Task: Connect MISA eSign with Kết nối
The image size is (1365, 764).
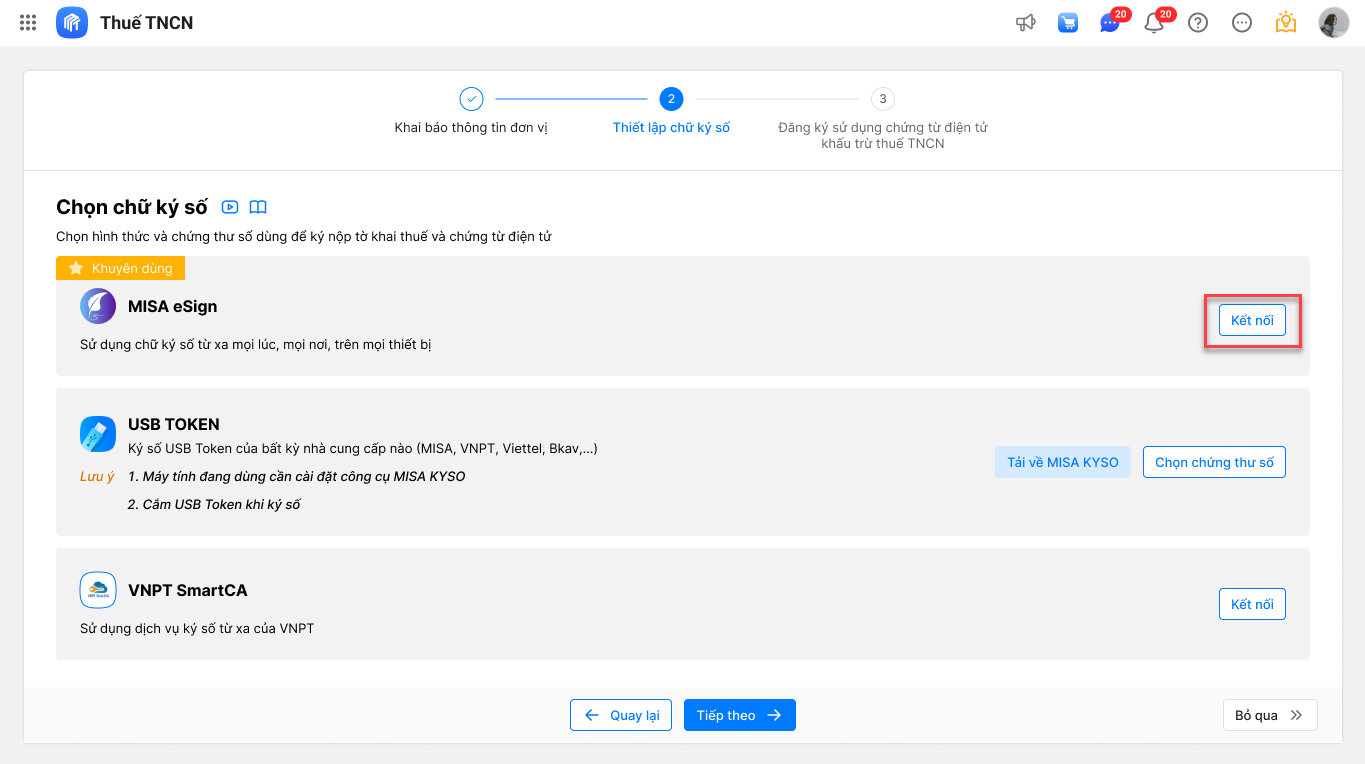Action: [x=1252, y=320]
